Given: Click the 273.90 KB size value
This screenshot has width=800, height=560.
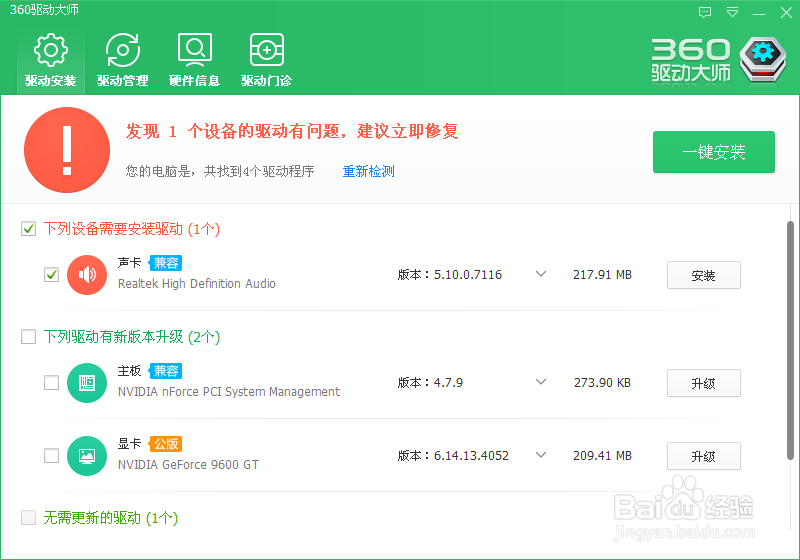Looking at the screenshot, I should [602, 383].
